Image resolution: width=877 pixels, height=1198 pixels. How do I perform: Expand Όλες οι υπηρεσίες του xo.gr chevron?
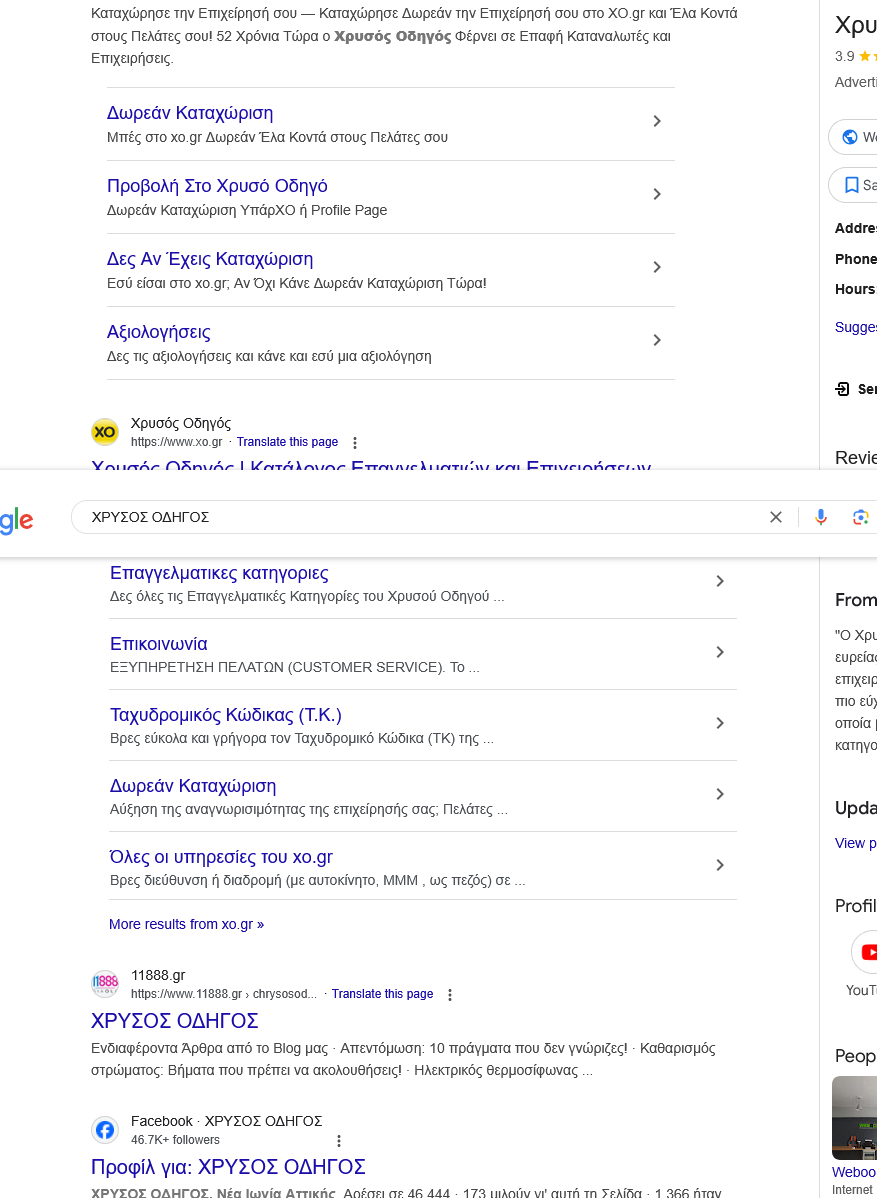pos(720,865)
